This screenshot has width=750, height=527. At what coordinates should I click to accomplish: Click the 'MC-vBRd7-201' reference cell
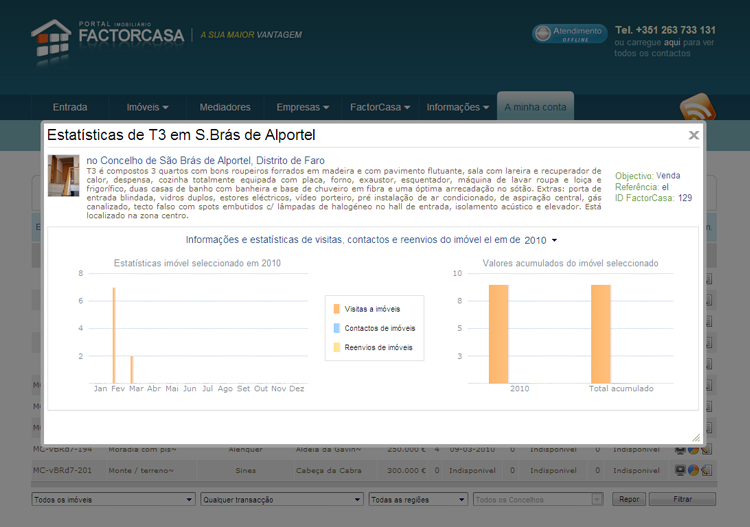tap(62, 470)
